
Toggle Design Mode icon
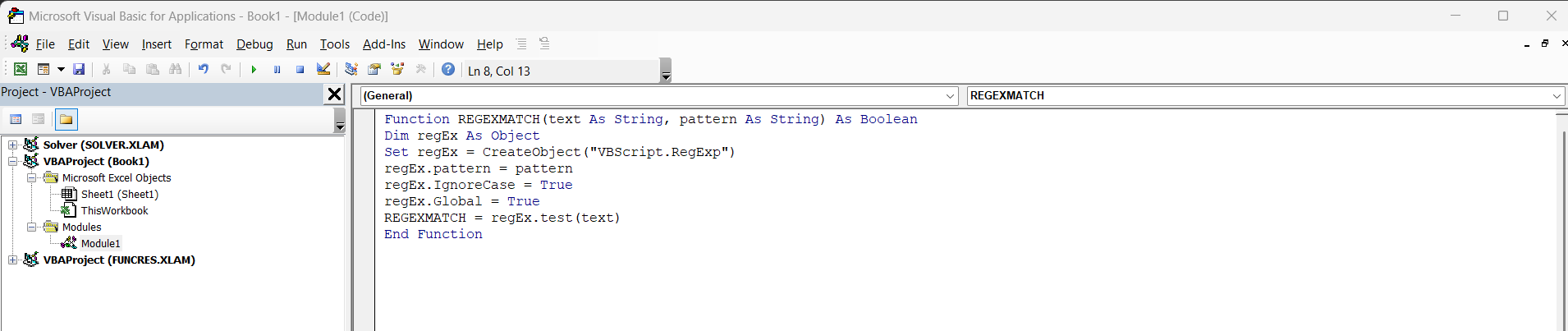[323, 70]
